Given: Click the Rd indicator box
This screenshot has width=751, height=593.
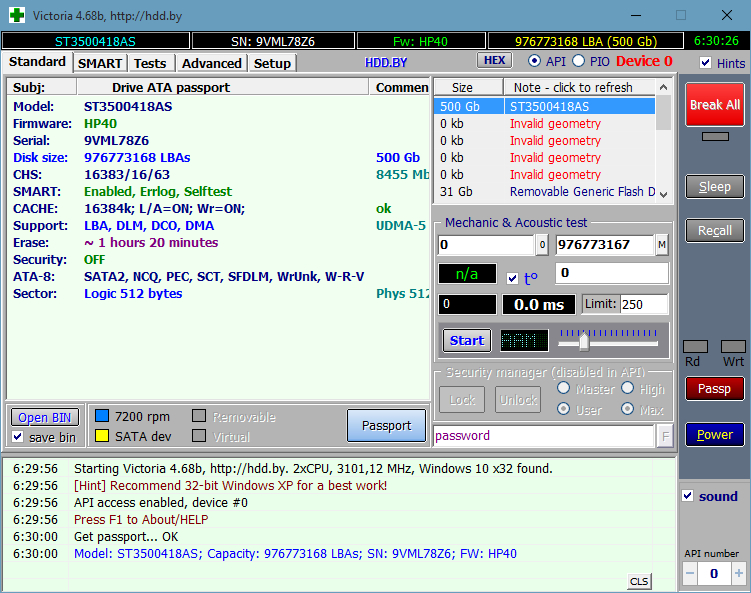Looking at the screenshot, I should 695,346.
